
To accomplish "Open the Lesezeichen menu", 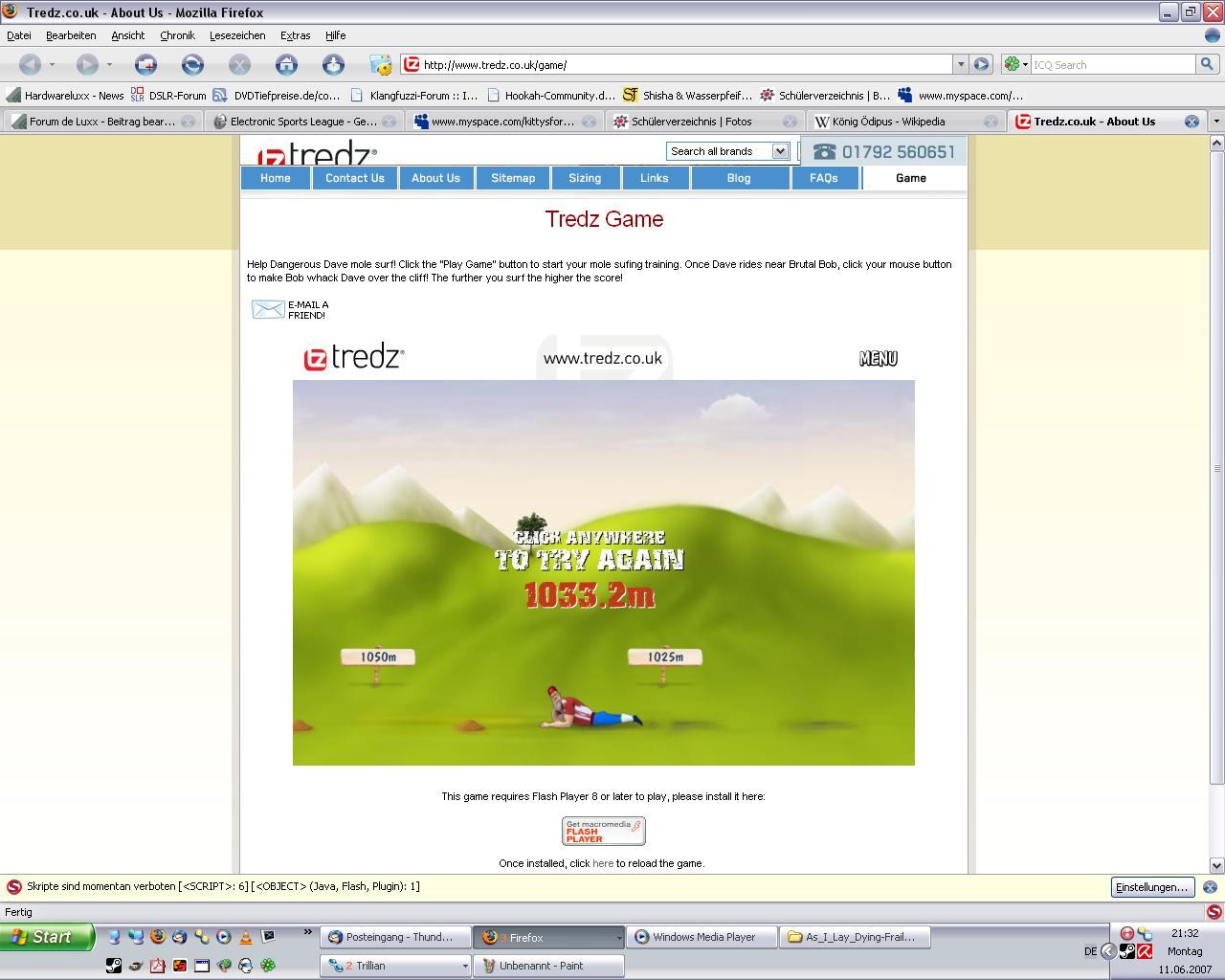I will click(237, 35).
